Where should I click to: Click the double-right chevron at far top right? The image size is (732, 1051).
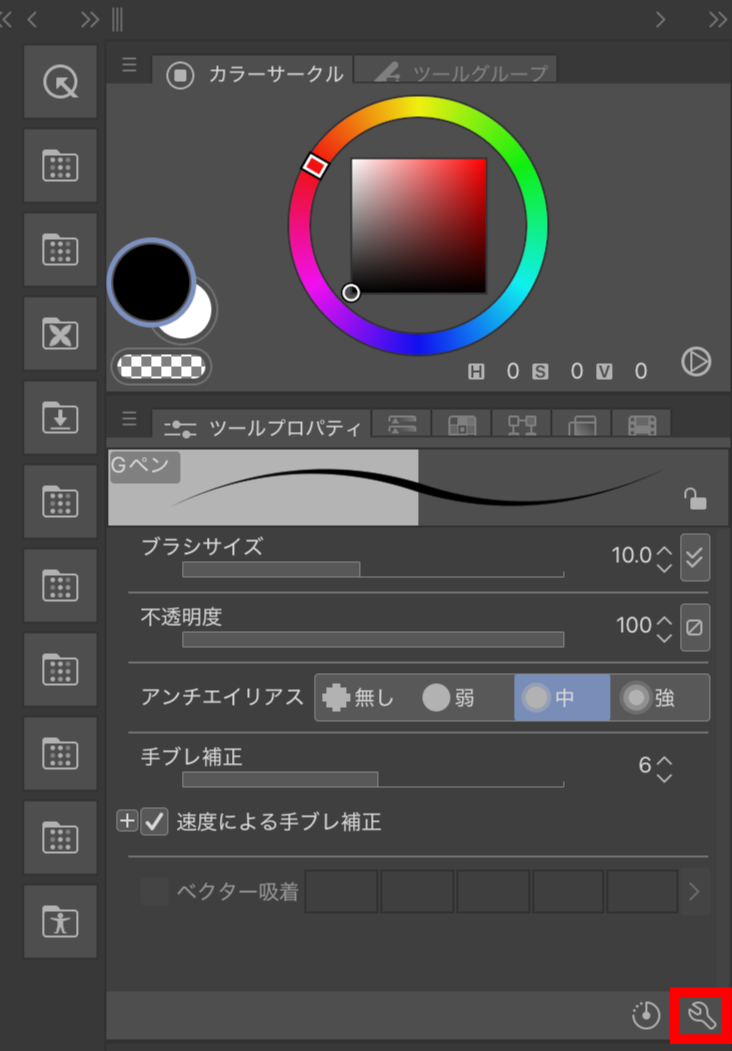click(717, 19)
